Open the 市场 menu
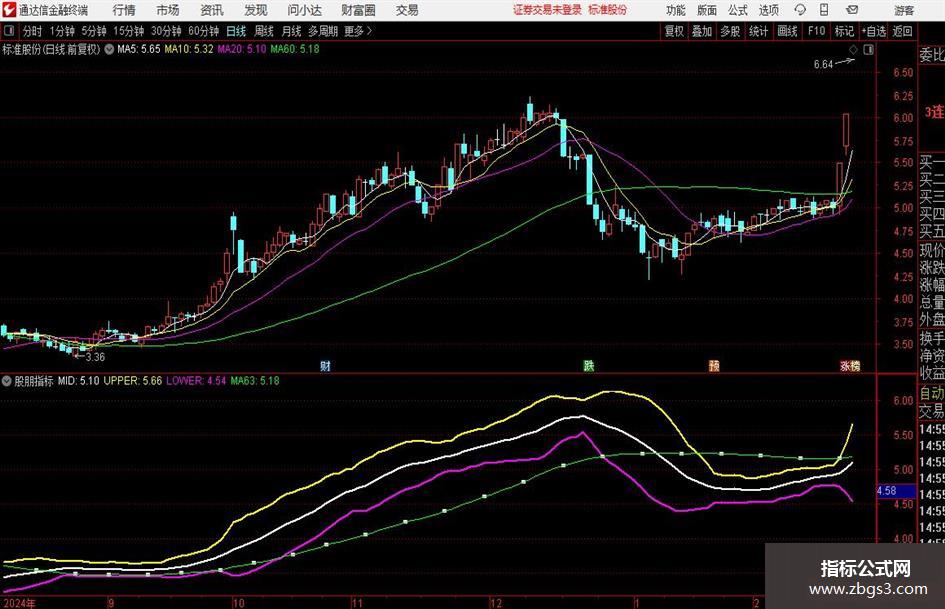The image size is (945, 609). pos(168,10)
